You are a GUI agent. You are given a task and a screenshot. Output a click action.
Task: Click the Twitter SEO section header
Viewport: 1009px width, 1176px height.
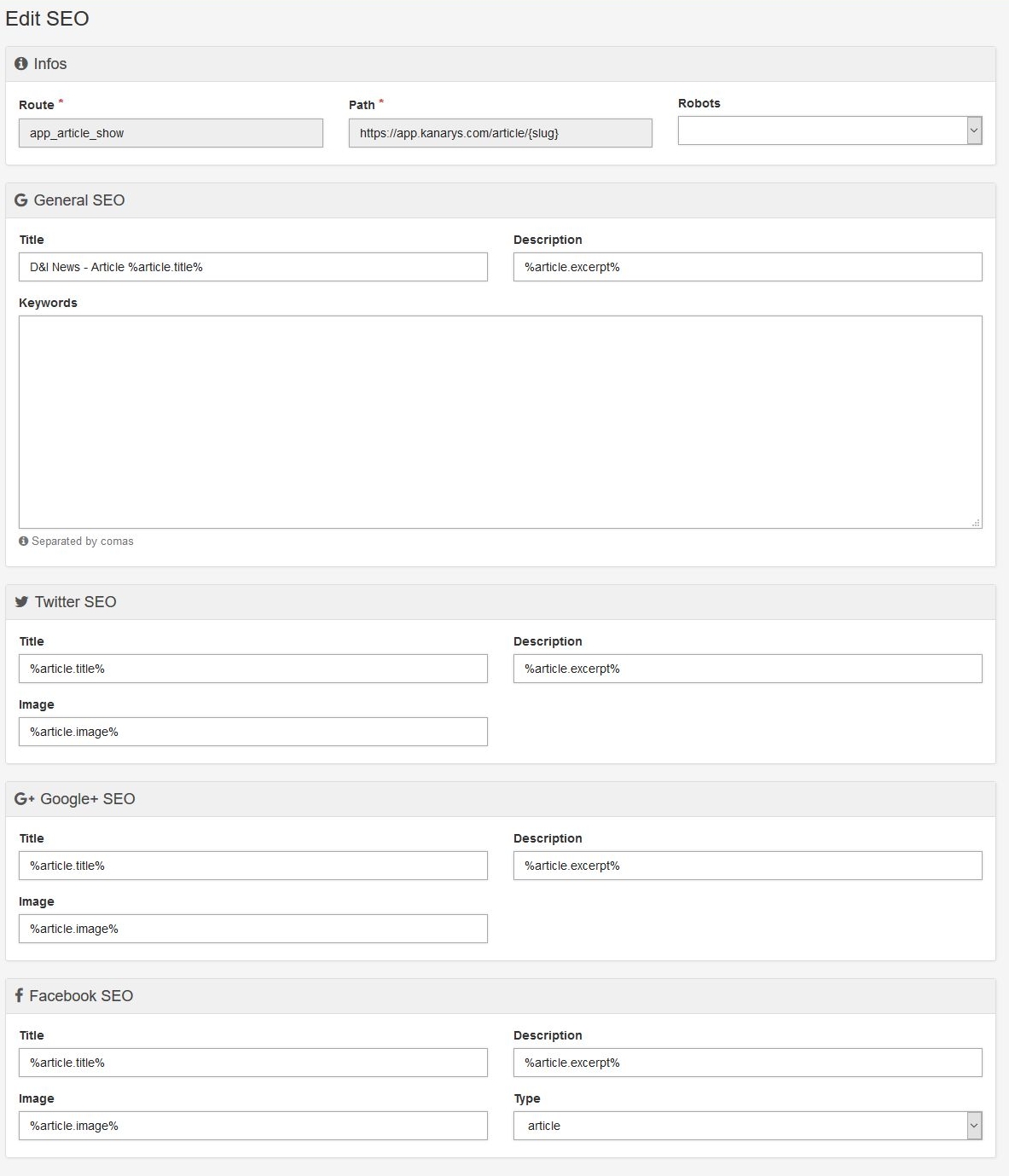pos(501,602)
